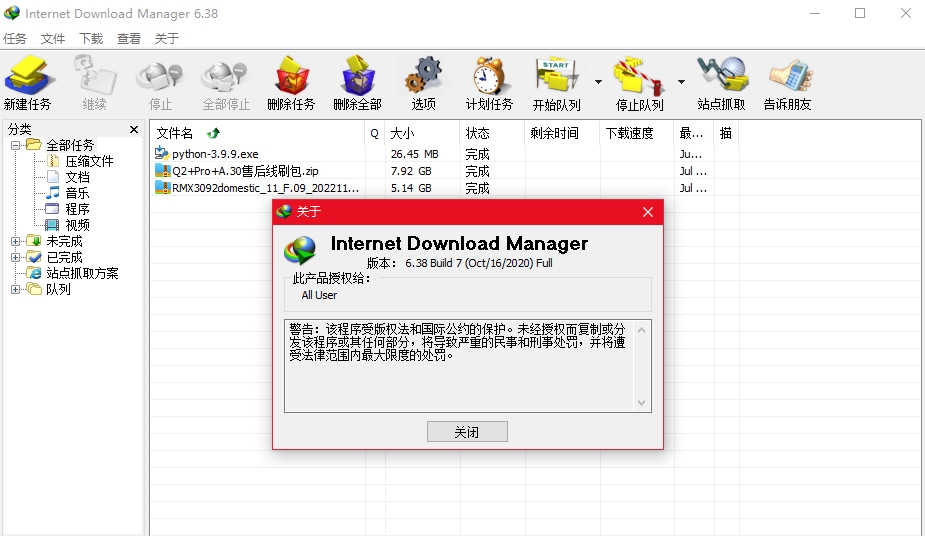Click the warning text scrollbar up arrow

(x=641, y=330)
